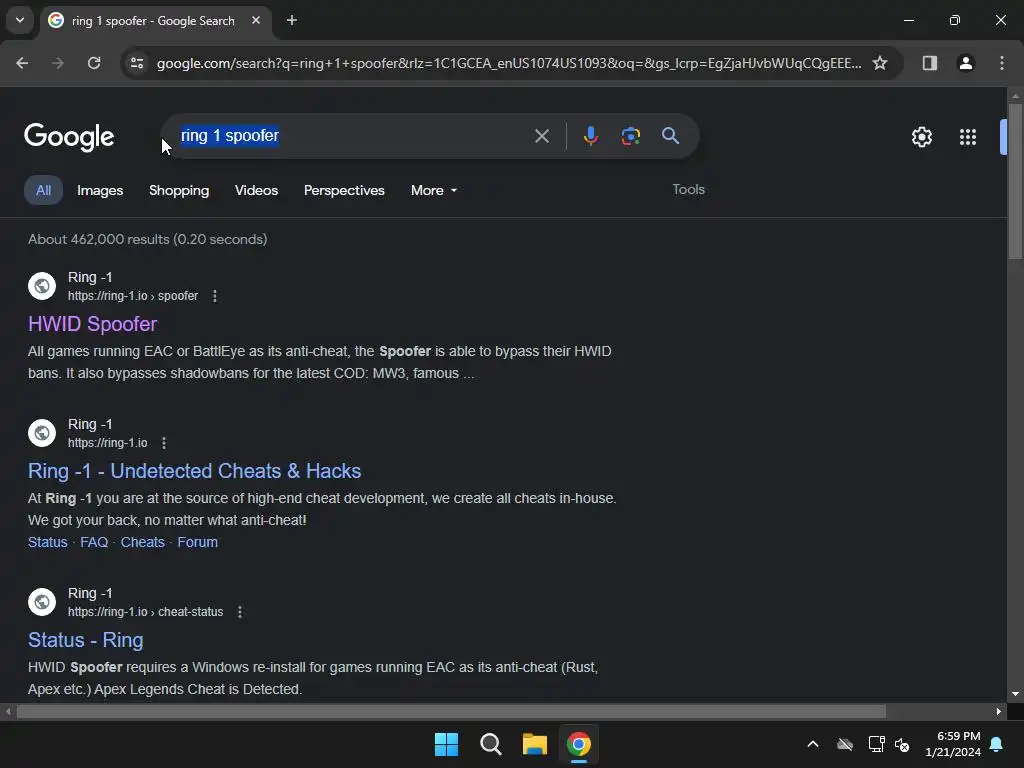
Task: Go to Google home via logo
Action: (69, 137)
